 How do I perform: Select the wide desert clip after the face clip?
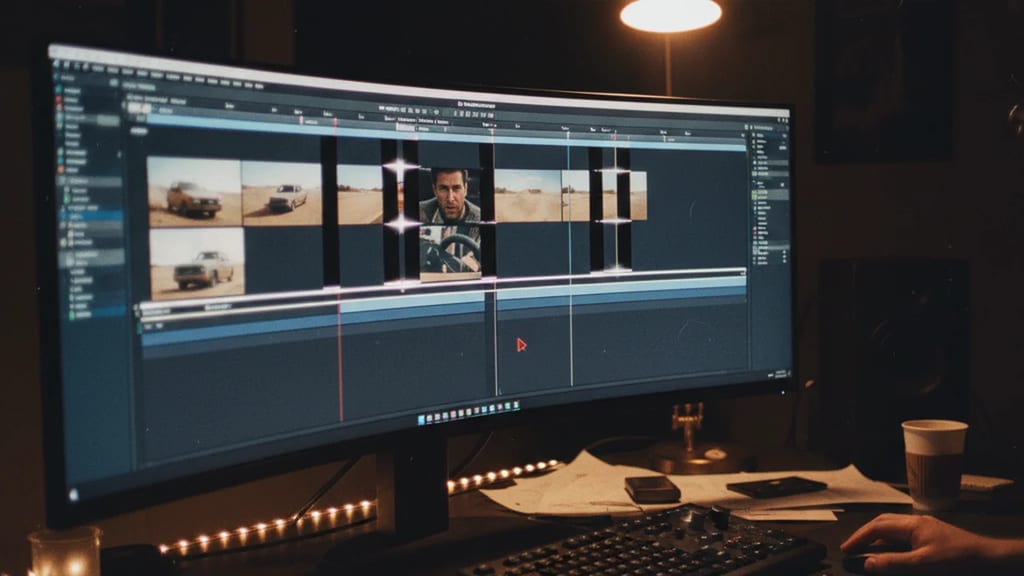(x=528, y=195)
